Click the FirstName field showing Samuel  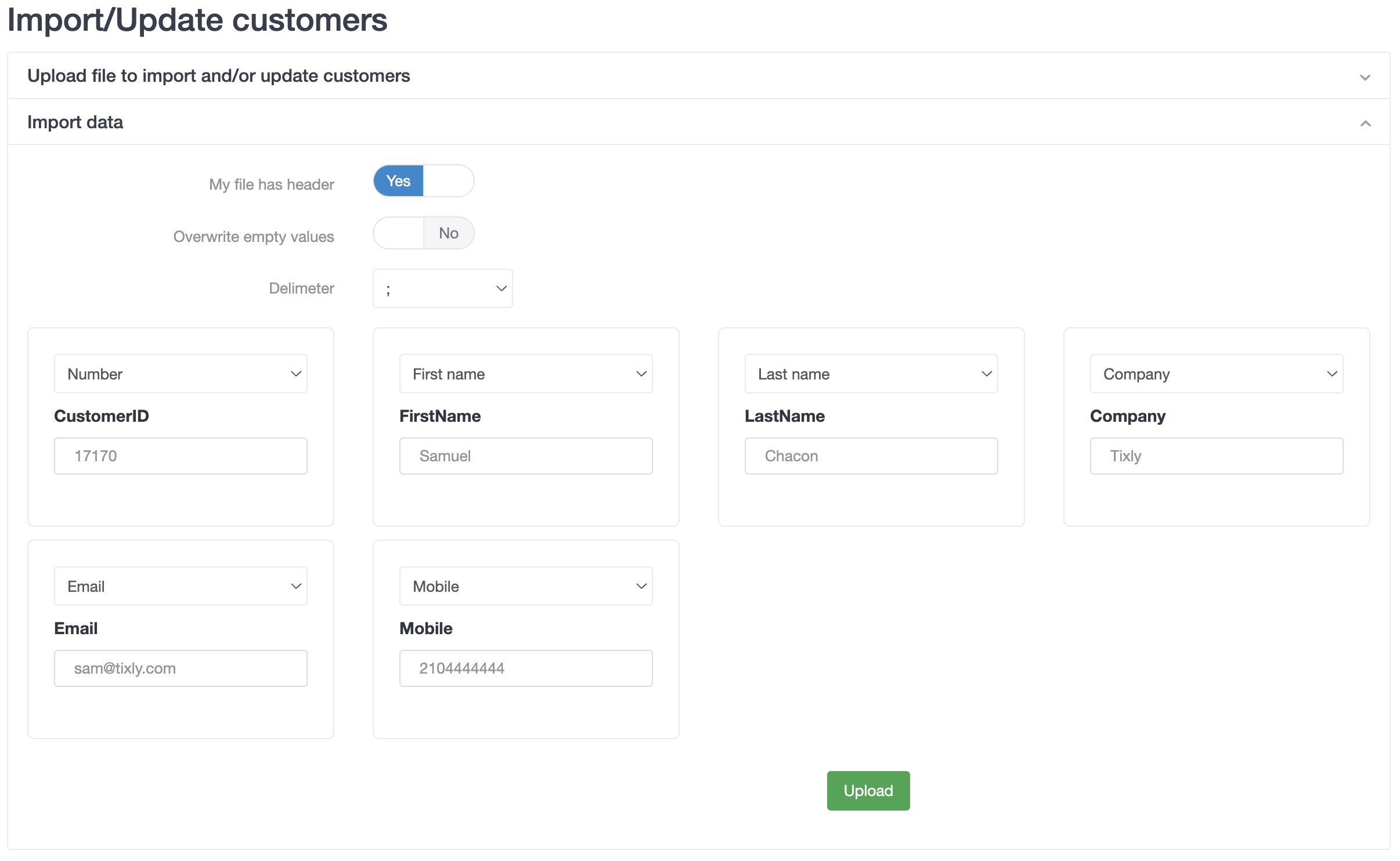pos(526,456)
